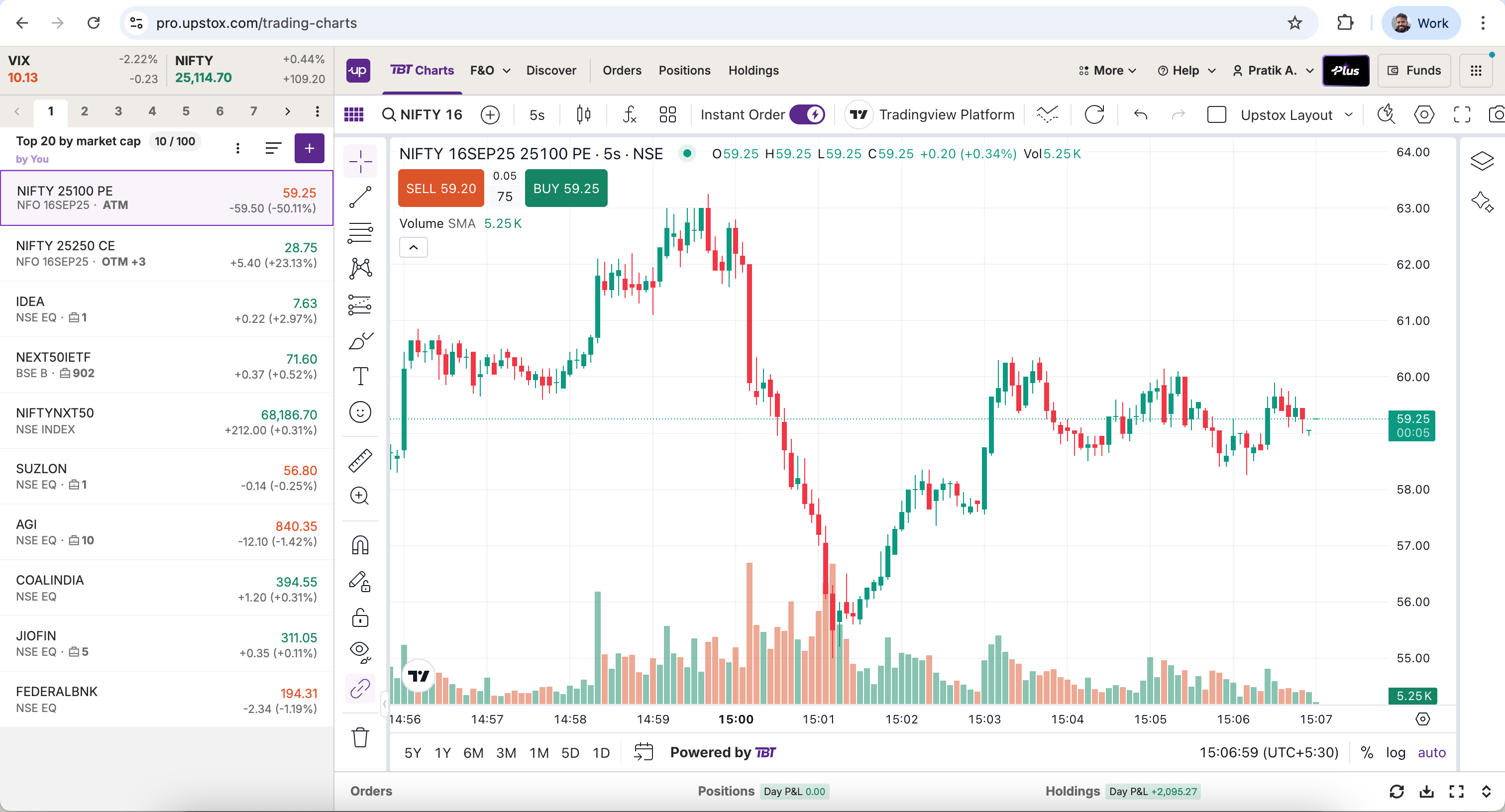Open the apps grid menu
The image size is (1505, 812).
point(1476,71)
